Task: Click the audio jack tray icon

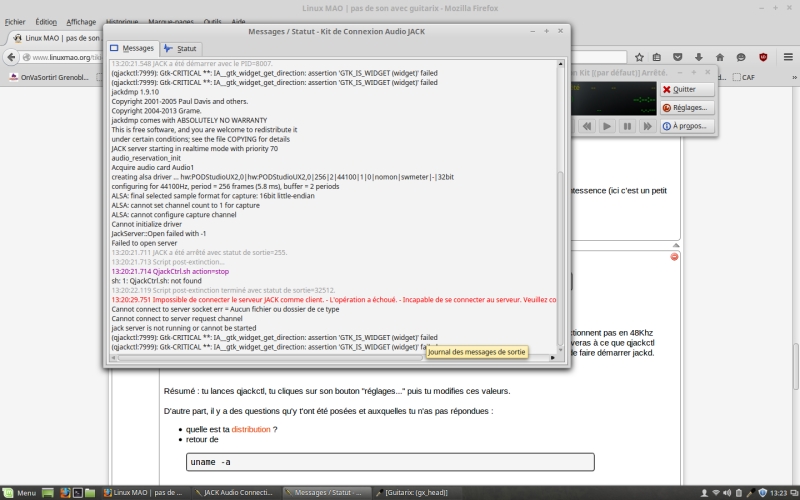Action: click(751, 493)
